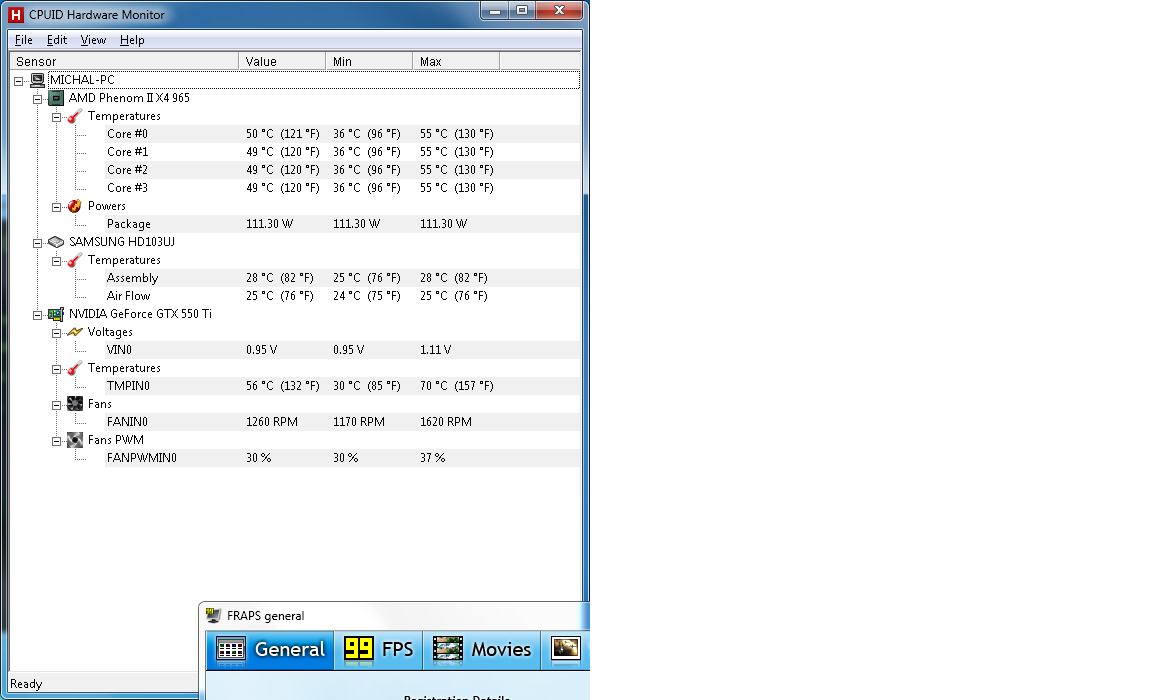Screen dimensions: 1152x700
Task: Click the Powers flame icon
Action: point(75,206)
